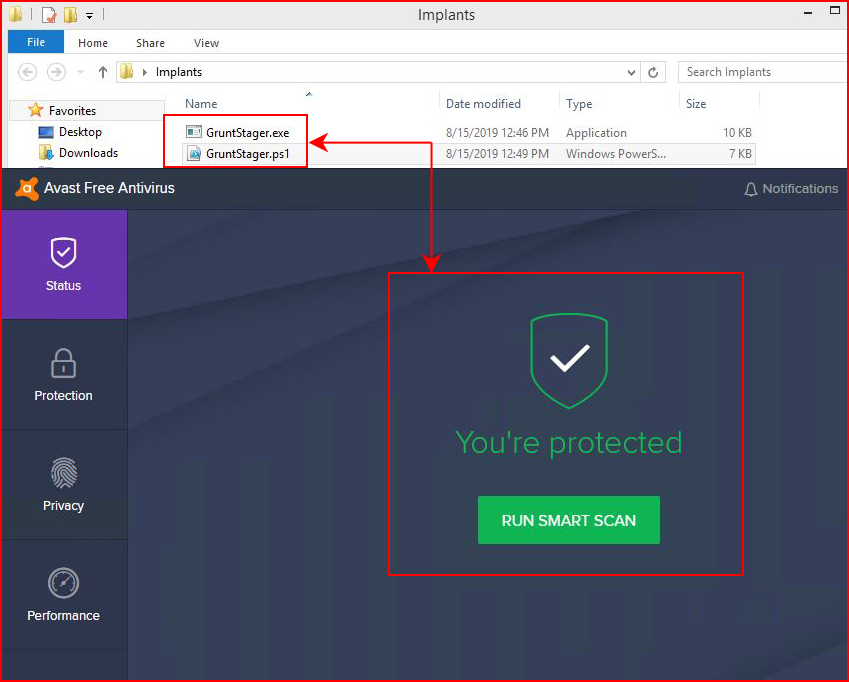Viewport: 849px width, 682px height.
Task: Click the Explorer Back arrow button
Action: click(27, 72)
